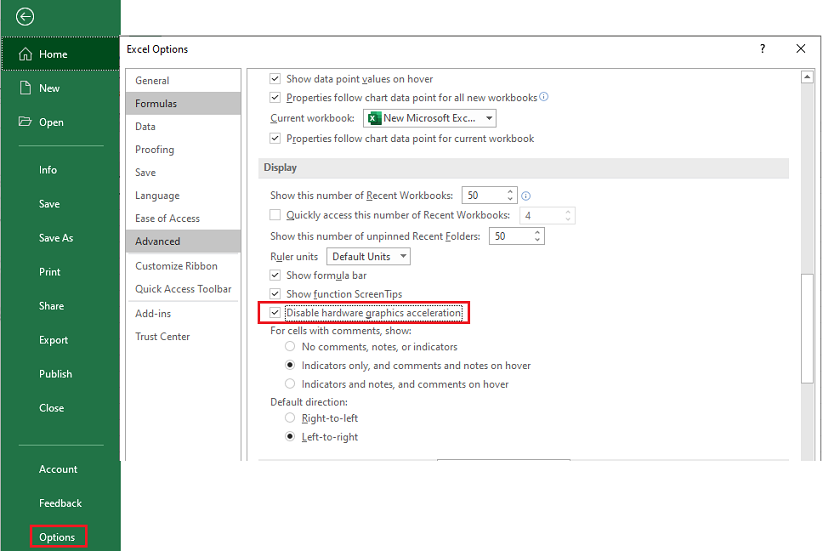Open the Language options category

183,196
